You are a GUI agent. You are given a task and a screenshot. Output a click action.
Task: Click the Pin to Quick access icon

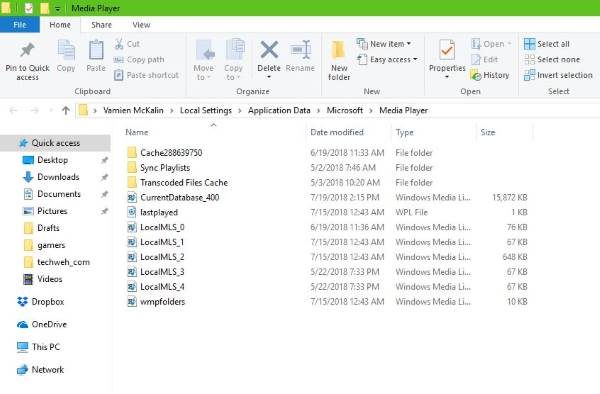(27, 50)
